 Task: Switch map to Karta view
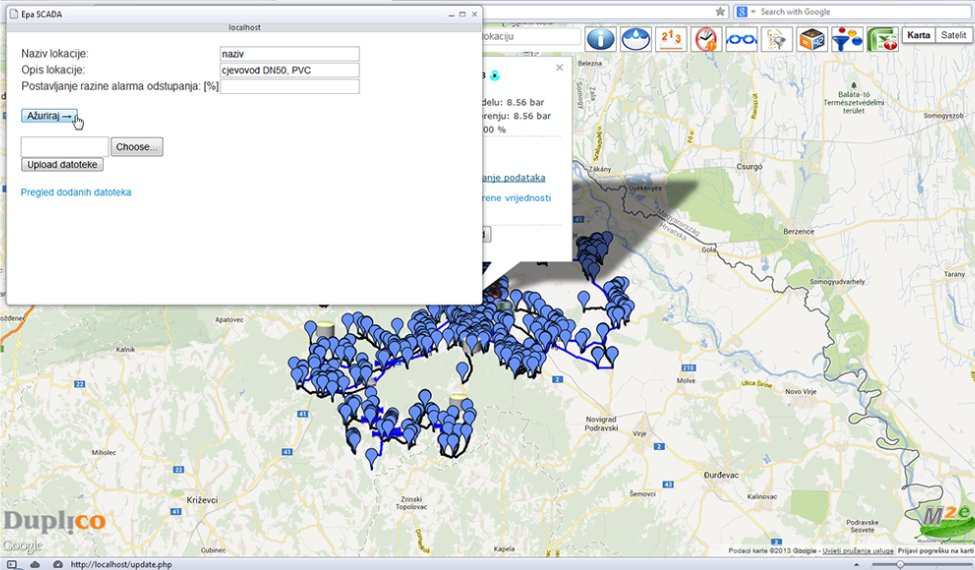coord(918,35)
